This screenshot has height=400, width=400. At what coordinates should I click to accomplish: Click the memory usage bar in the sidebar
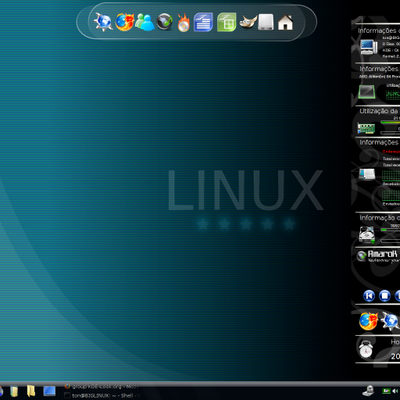[390, 123]
